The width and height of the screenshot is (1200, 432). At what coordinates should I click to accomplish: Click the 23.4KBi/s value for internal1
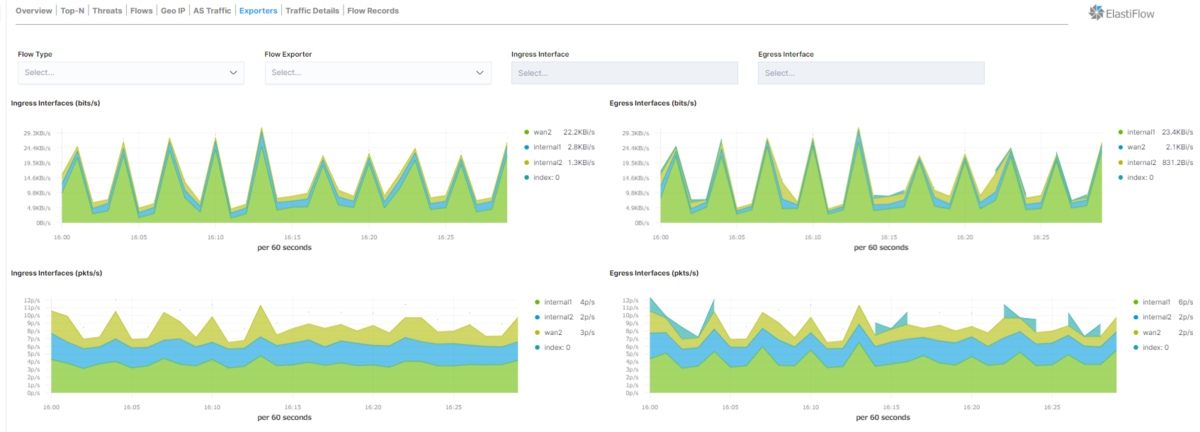pos(1177,132)
